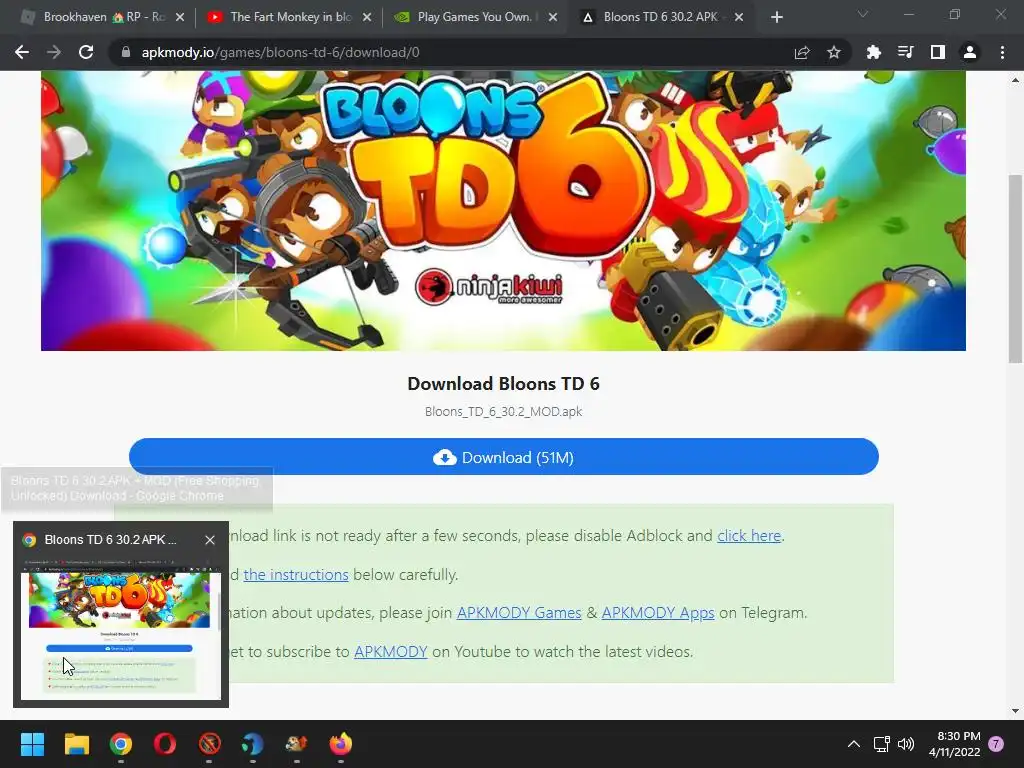Open the Extensions puzzle icon
This screenshot has width=1024, height=768.
pyautogui.click(x=873, y=52)
